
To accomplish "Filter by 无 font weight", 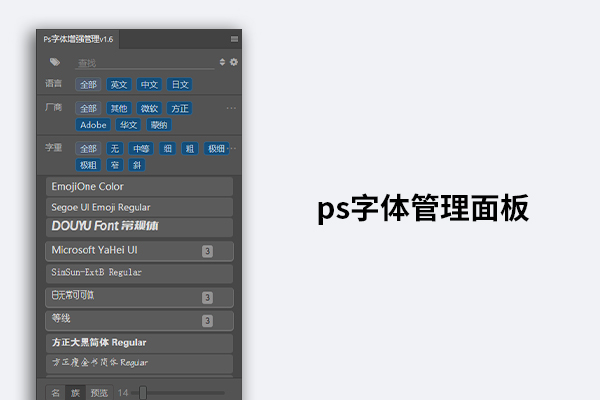I will click(x=115, y=149).
